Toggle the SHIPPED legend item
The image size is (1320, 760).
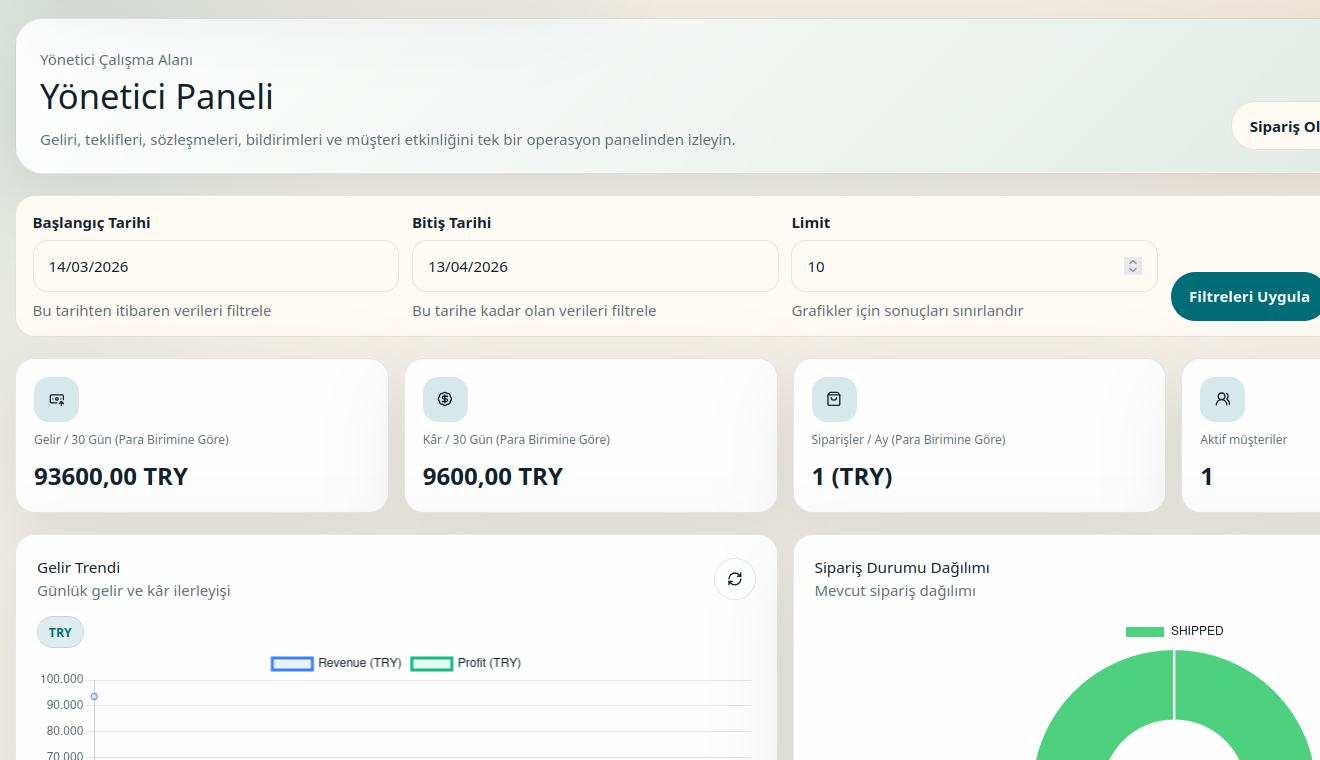pyautogui.click(x=1174, y=631)
